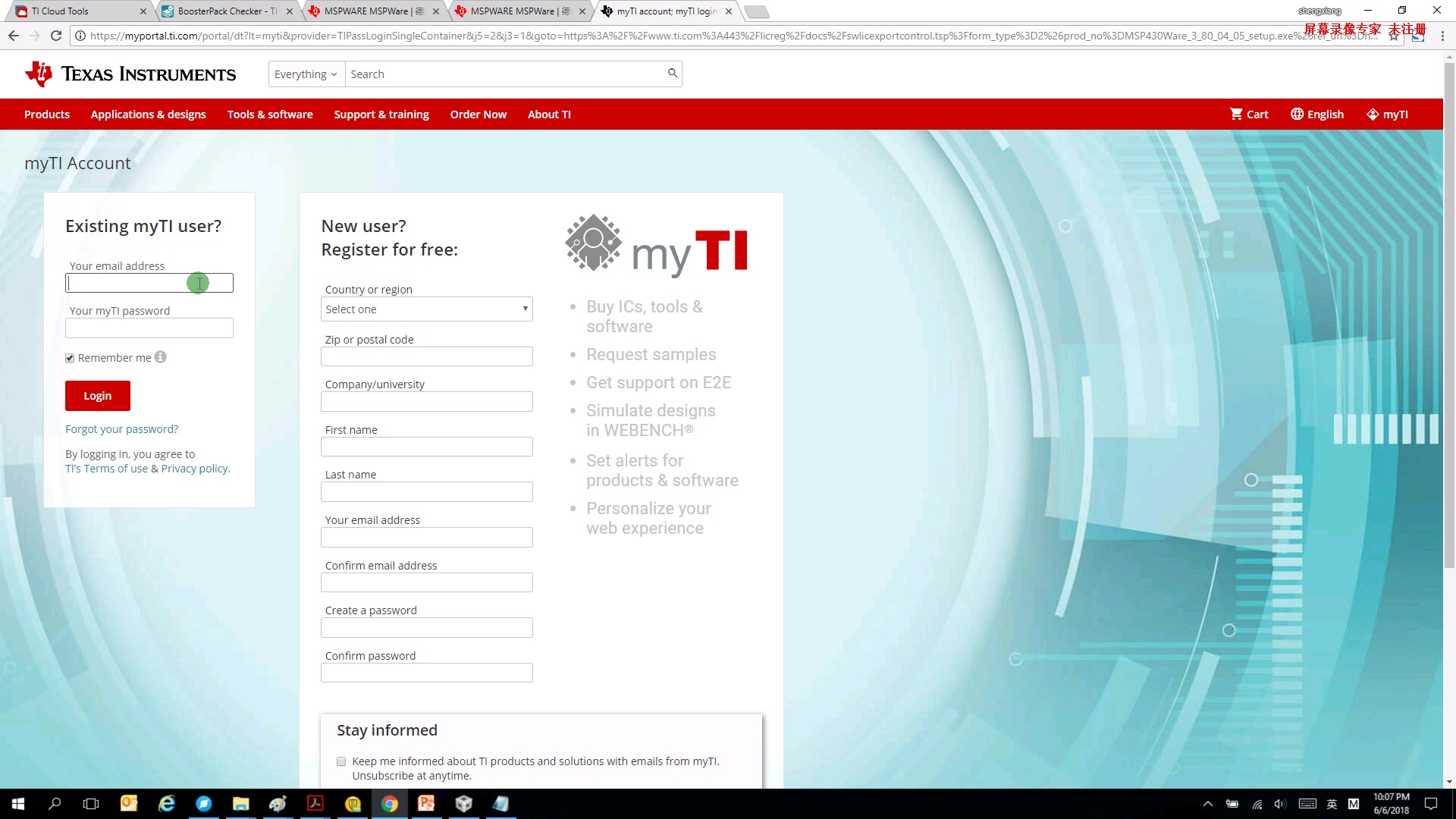Viewport: 1456px width, 819px height.
Task: Open the myTI account menu
Action: 1387,114
